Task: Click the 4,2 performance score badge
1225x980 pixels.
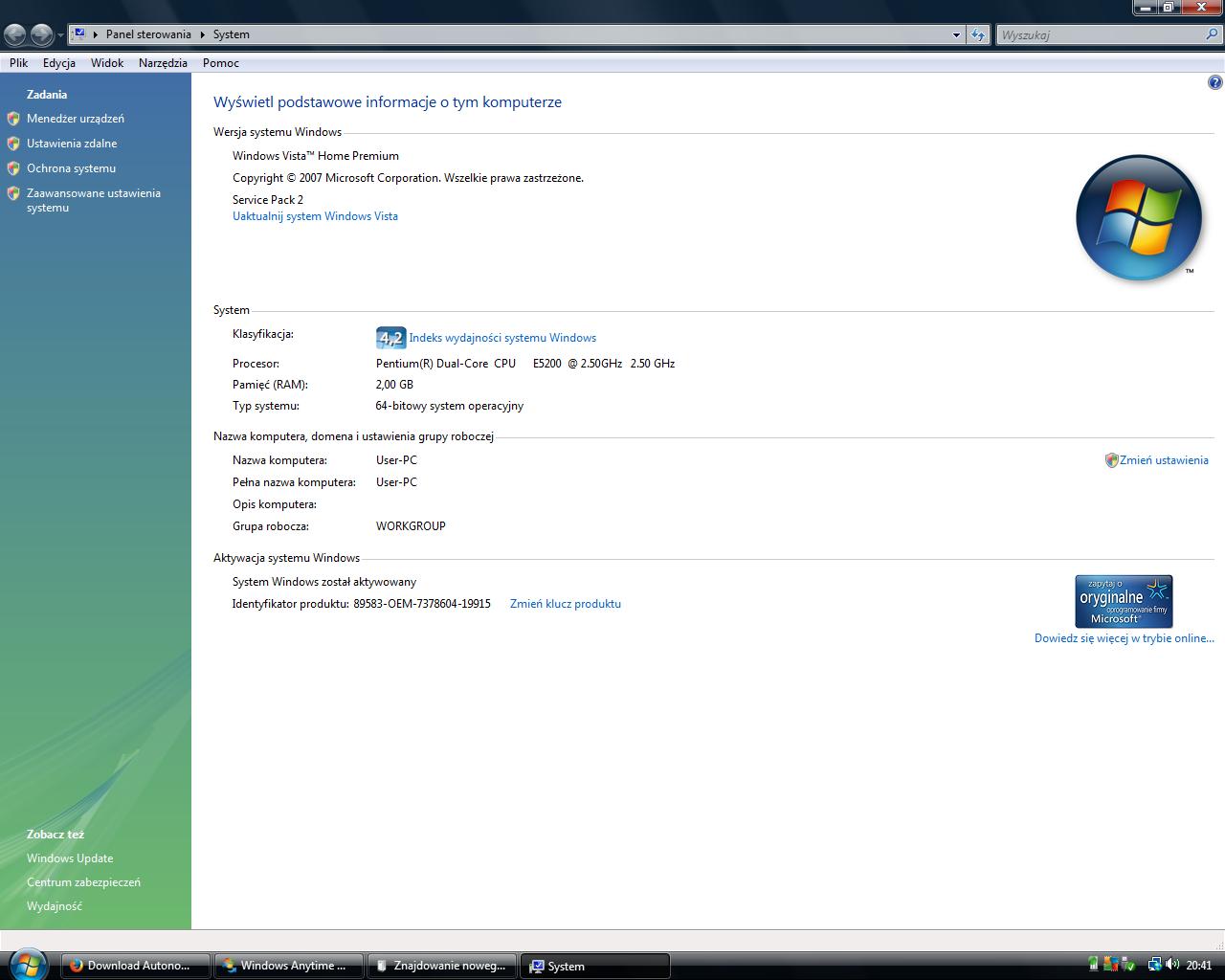Action: [x=390, y=338]
